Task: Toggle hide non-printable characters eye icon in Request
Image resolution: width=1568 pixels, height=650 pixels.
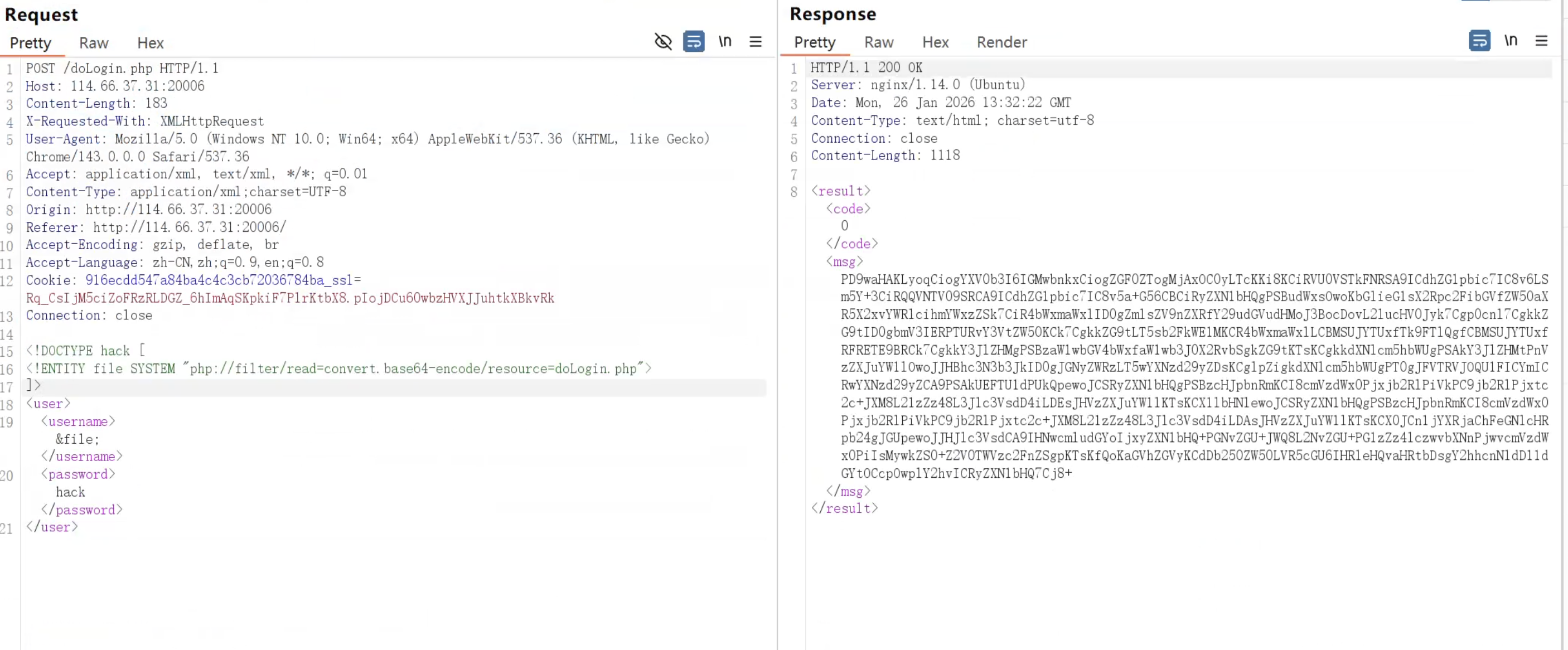Action: pos(663,41)
